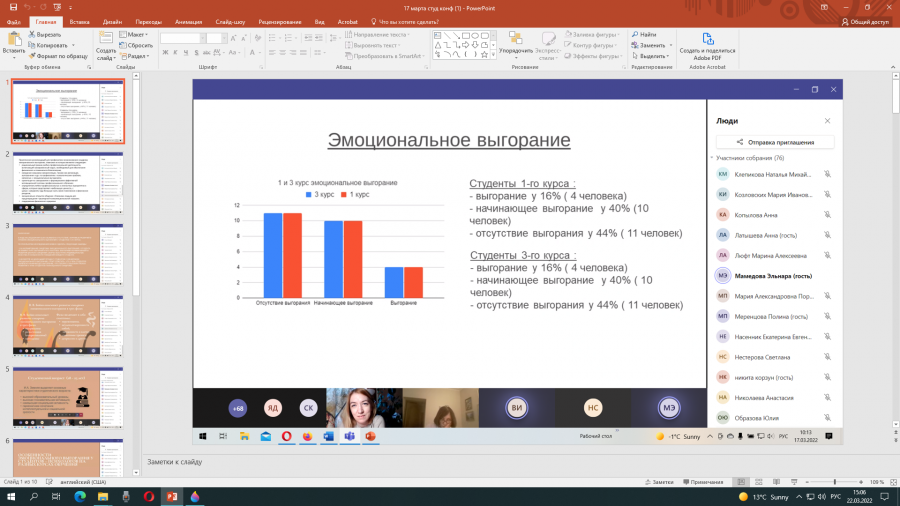
Task: Open the Layout (Макет) dropdown
Action: click(x=134, y=34)
